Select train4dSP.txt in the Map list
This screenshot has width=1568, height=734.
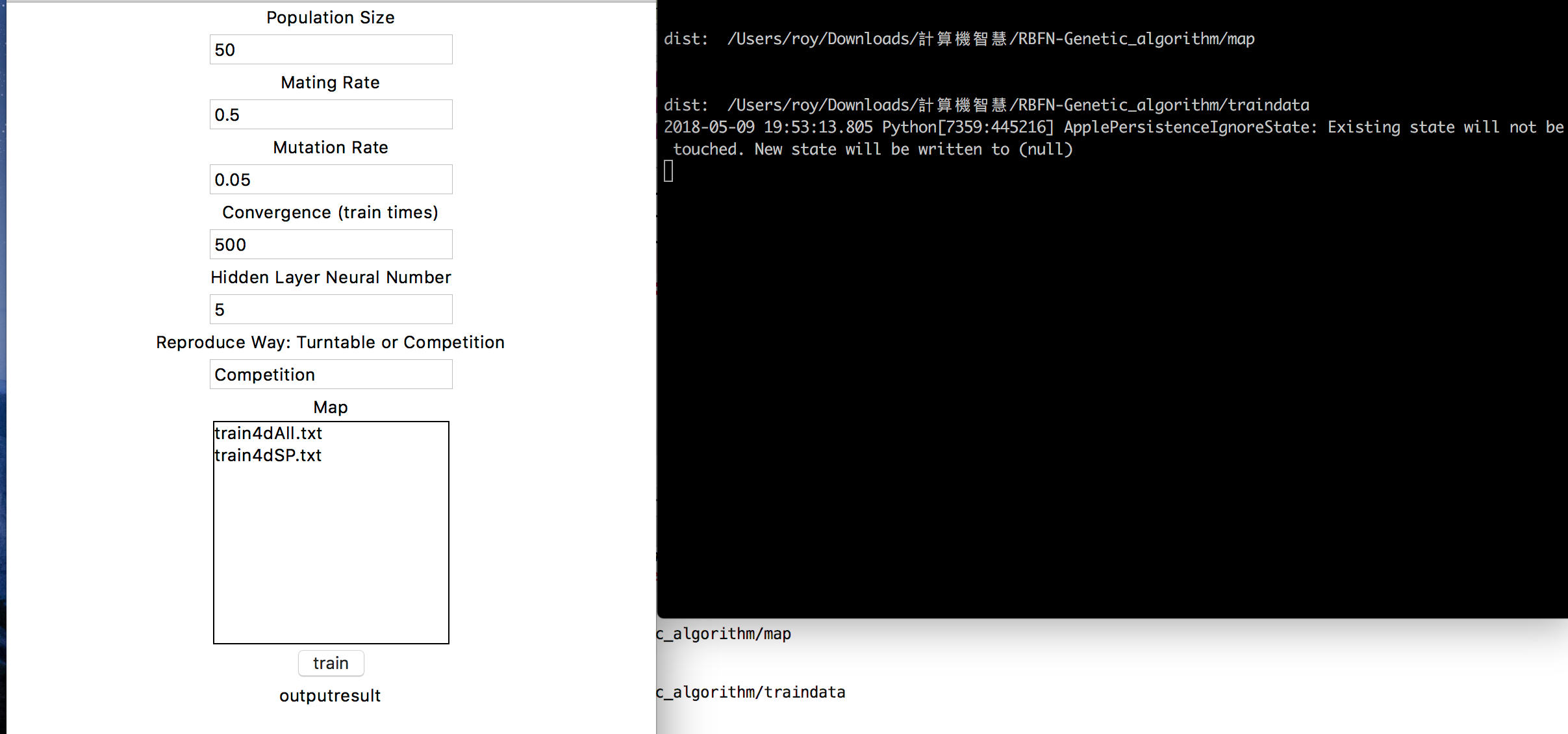268,455
